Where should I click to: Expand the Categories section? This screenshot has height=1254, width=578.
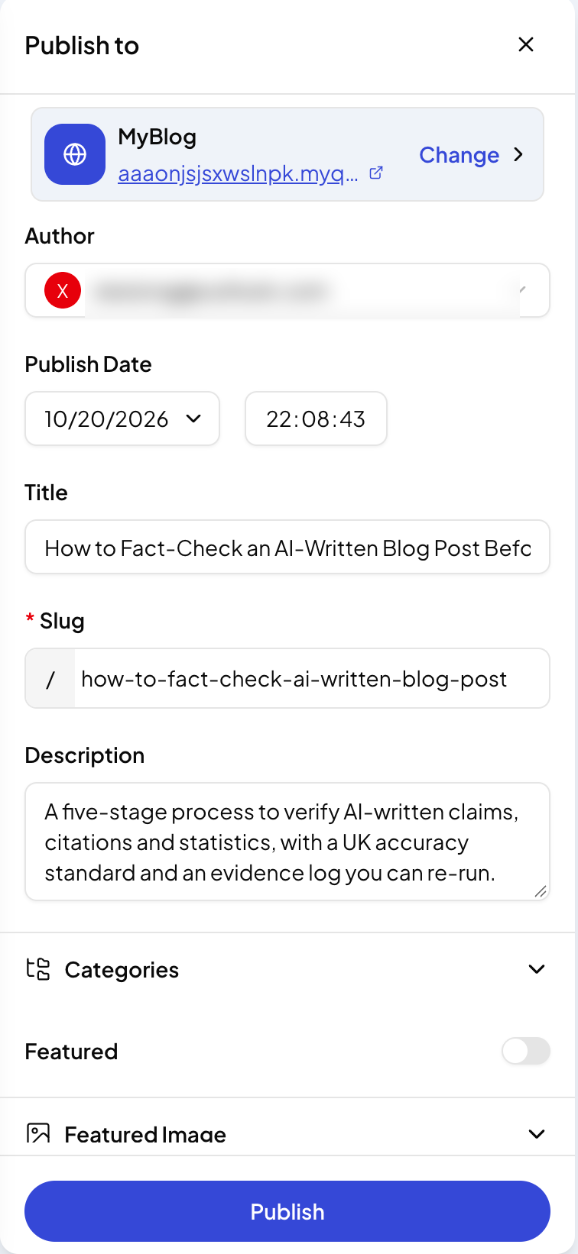click(x=287, y=969)
